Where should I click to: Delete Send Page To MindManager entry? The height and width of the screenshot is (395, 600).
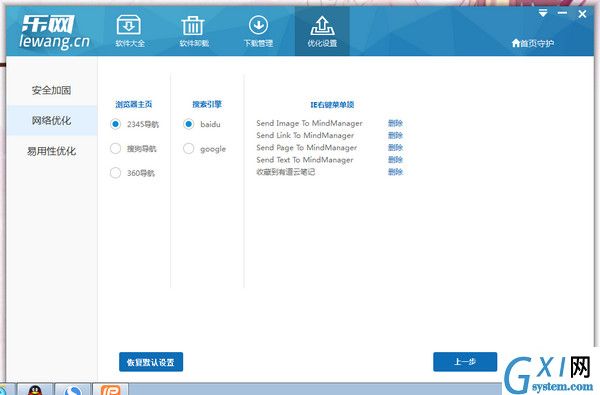point(395,148)
